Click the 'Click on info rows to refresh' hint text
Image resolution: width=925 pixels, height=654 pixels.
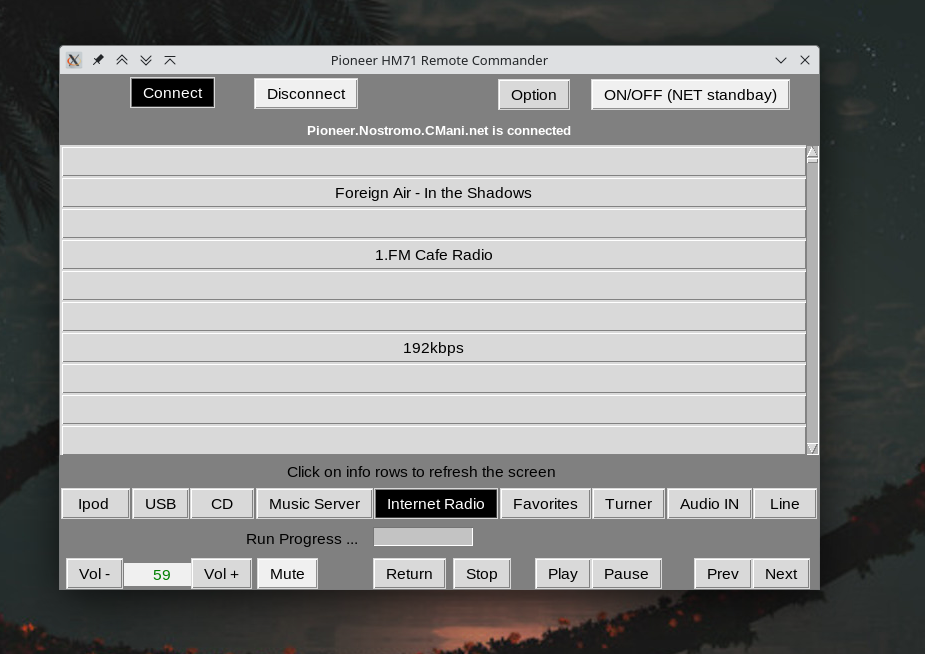click(x=421, y=472)
